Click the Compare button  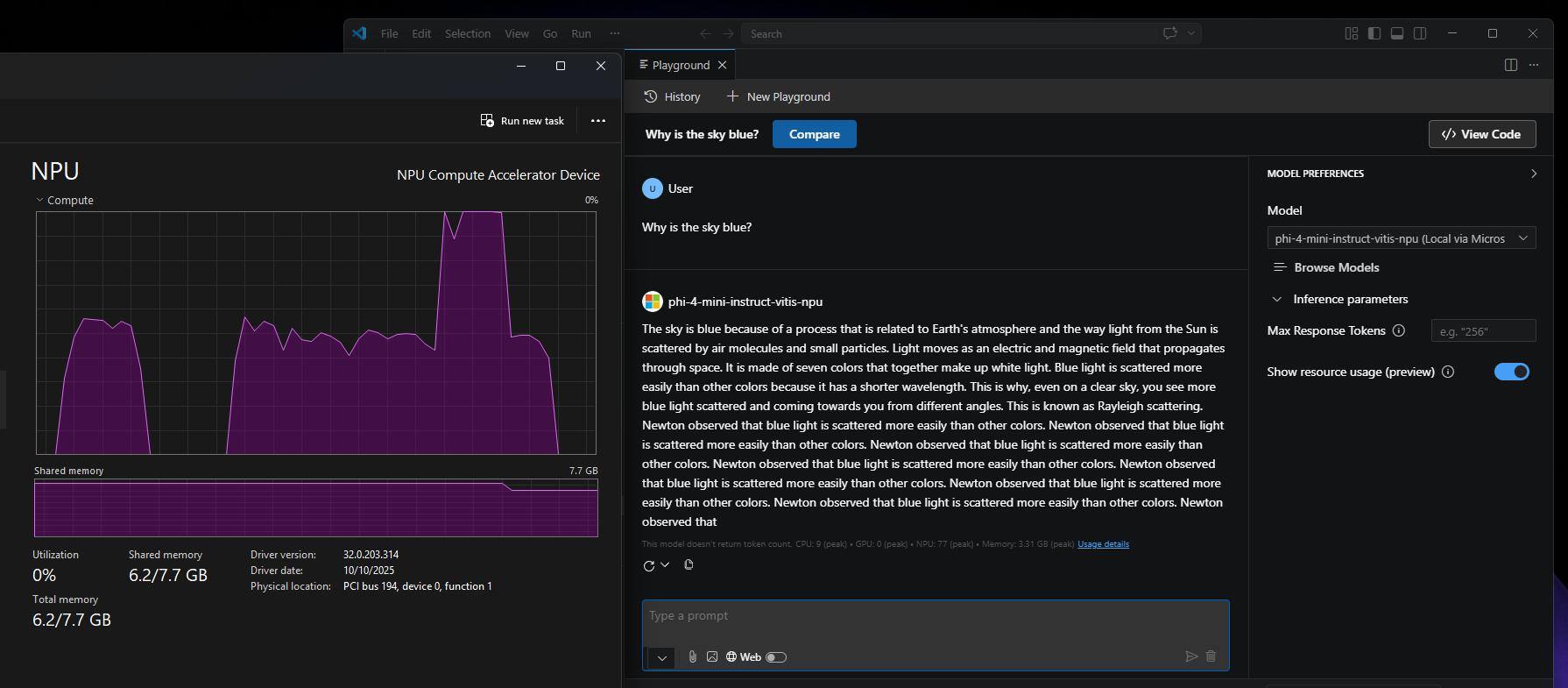pyautogui.click(x=814, y=134)
